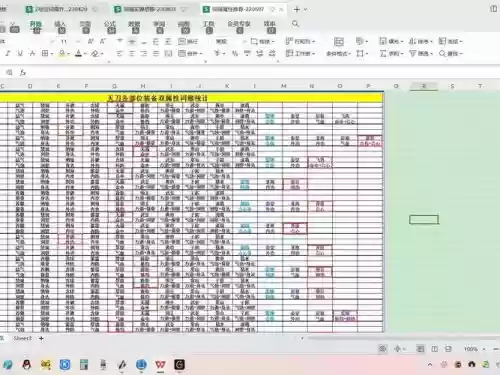Click the search magnifier icon in ribbon

click(295, 24)
